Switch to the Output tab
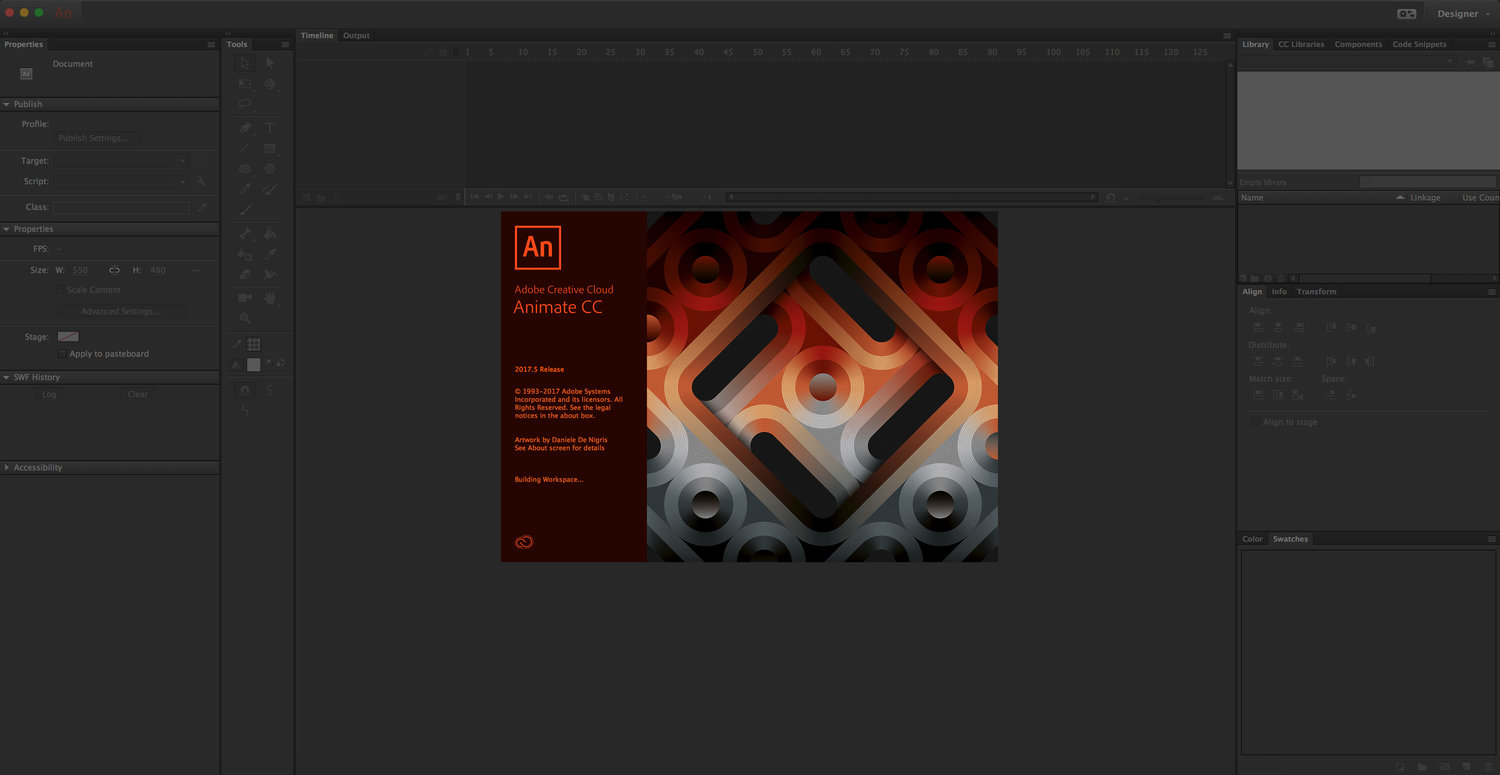This screenshot has height=775, width=1500. (356, 35)
